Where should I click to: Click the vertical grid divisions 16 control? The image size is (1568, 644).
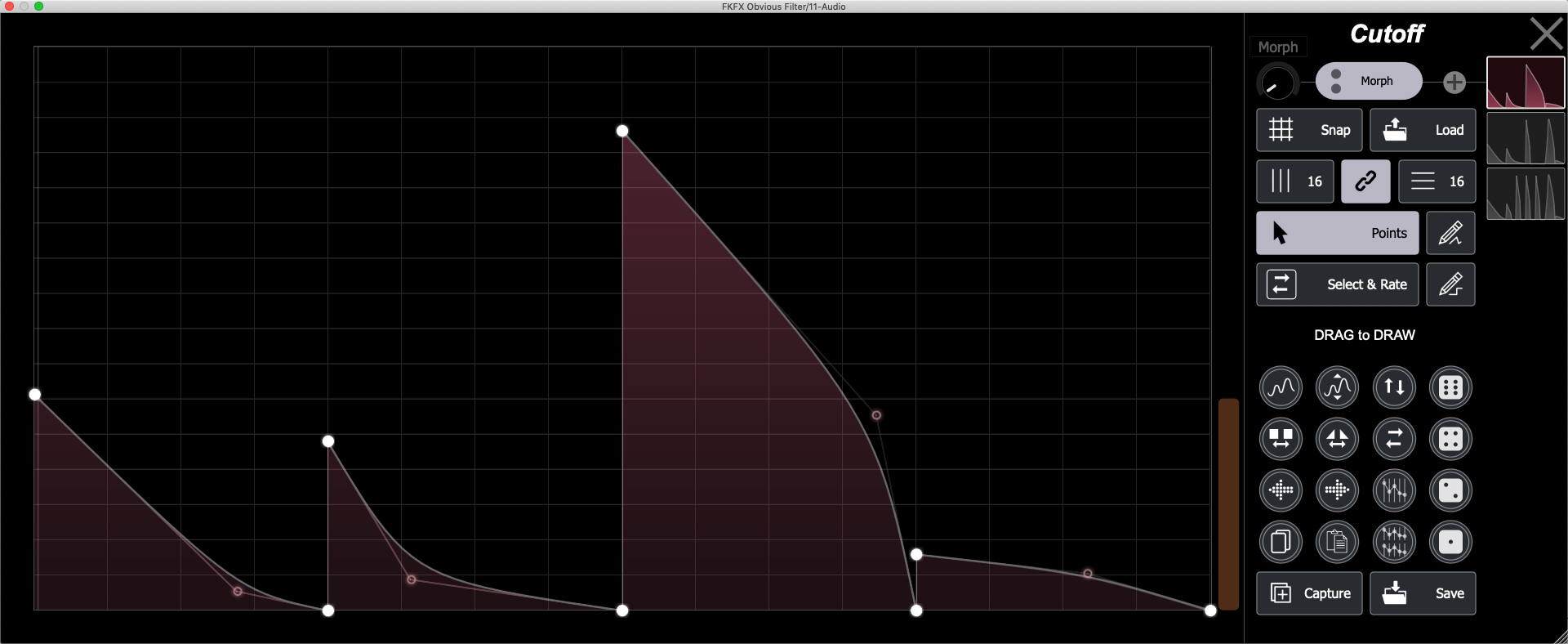point(1295,181)
